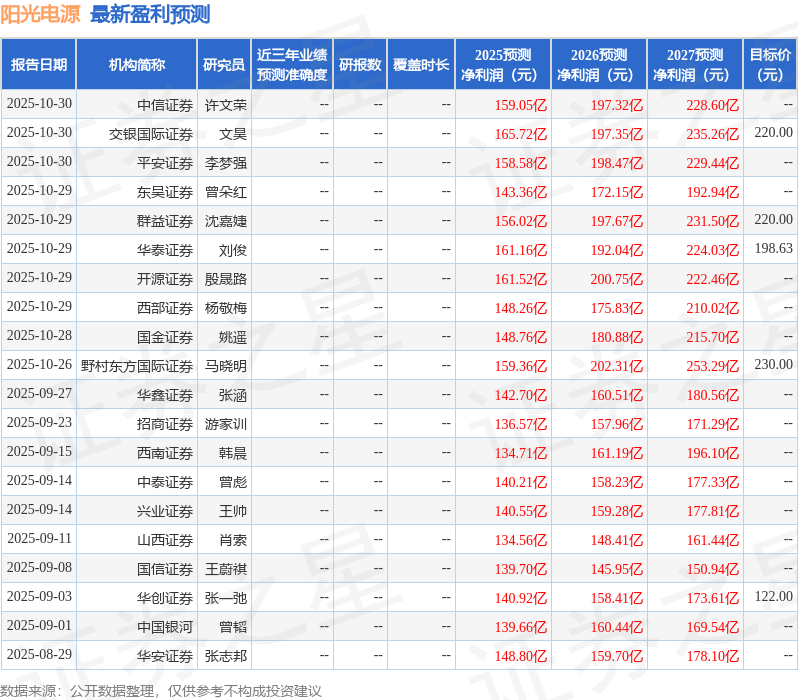Viewport: 798px width, 700px height.
Task: Click the 最新盈利预测 heading
Action: [150, 15]
